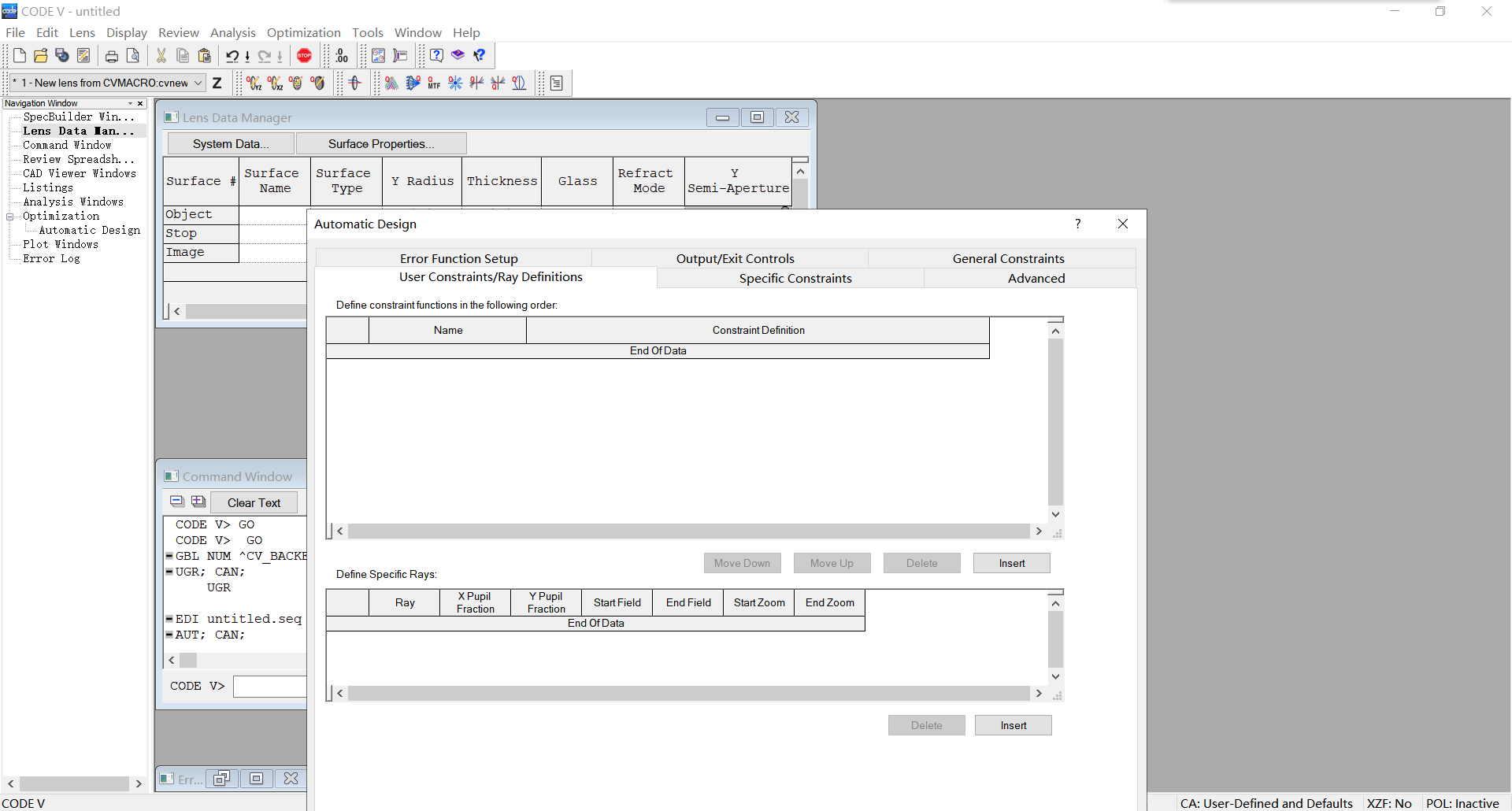Redo the last undone action
Viewport: 1512px width, 811px height.
(265, 55)
